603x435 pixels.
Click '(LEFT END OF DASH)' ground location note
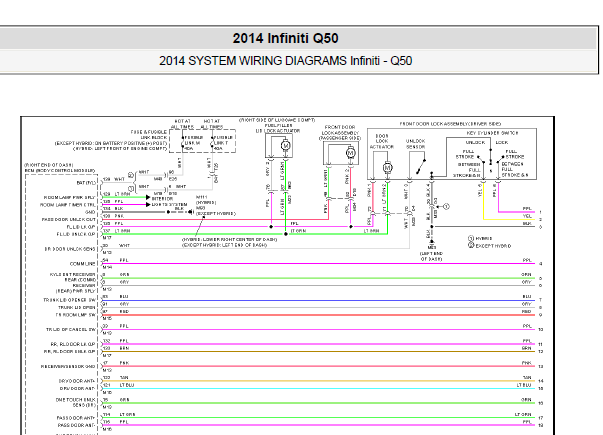431,256
